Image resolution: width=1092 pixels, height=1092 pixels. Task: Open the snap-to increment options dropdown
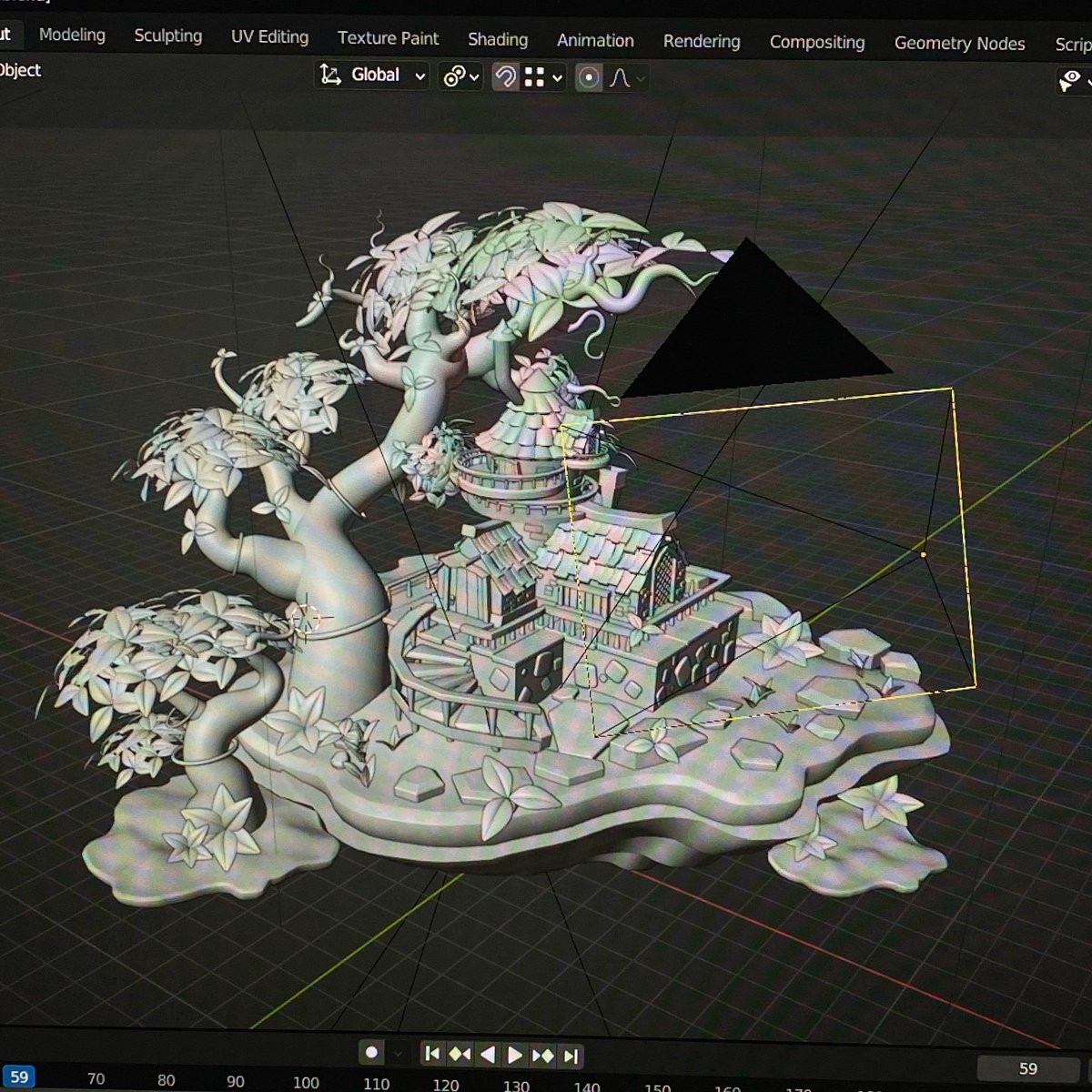tap(543, 77)
